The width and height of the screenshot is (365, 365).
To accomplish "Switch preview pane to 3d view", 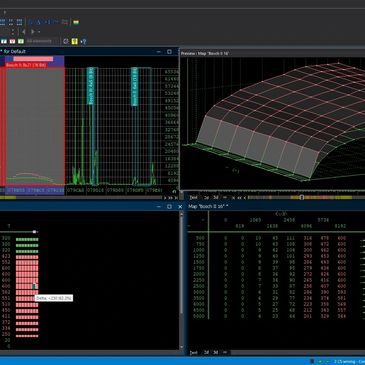I will click(x=216, y=197).
